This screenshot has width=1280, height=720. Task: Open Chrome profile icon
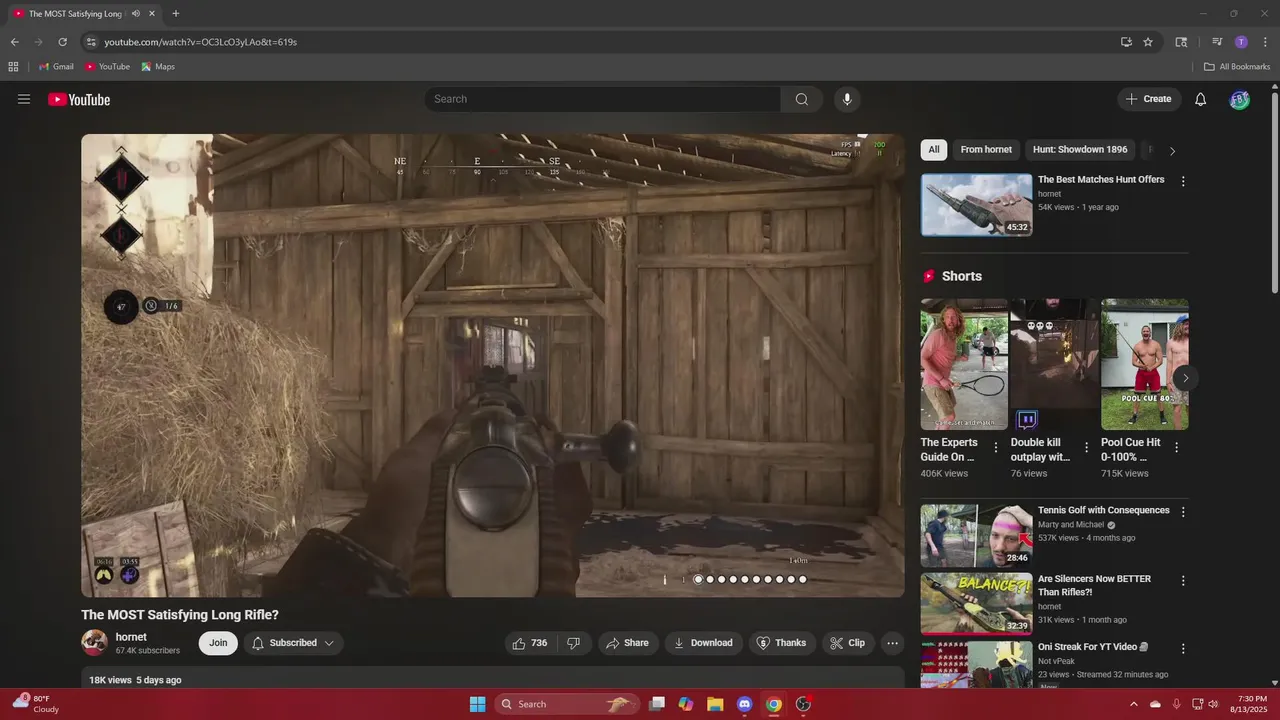pos(1241,42)
